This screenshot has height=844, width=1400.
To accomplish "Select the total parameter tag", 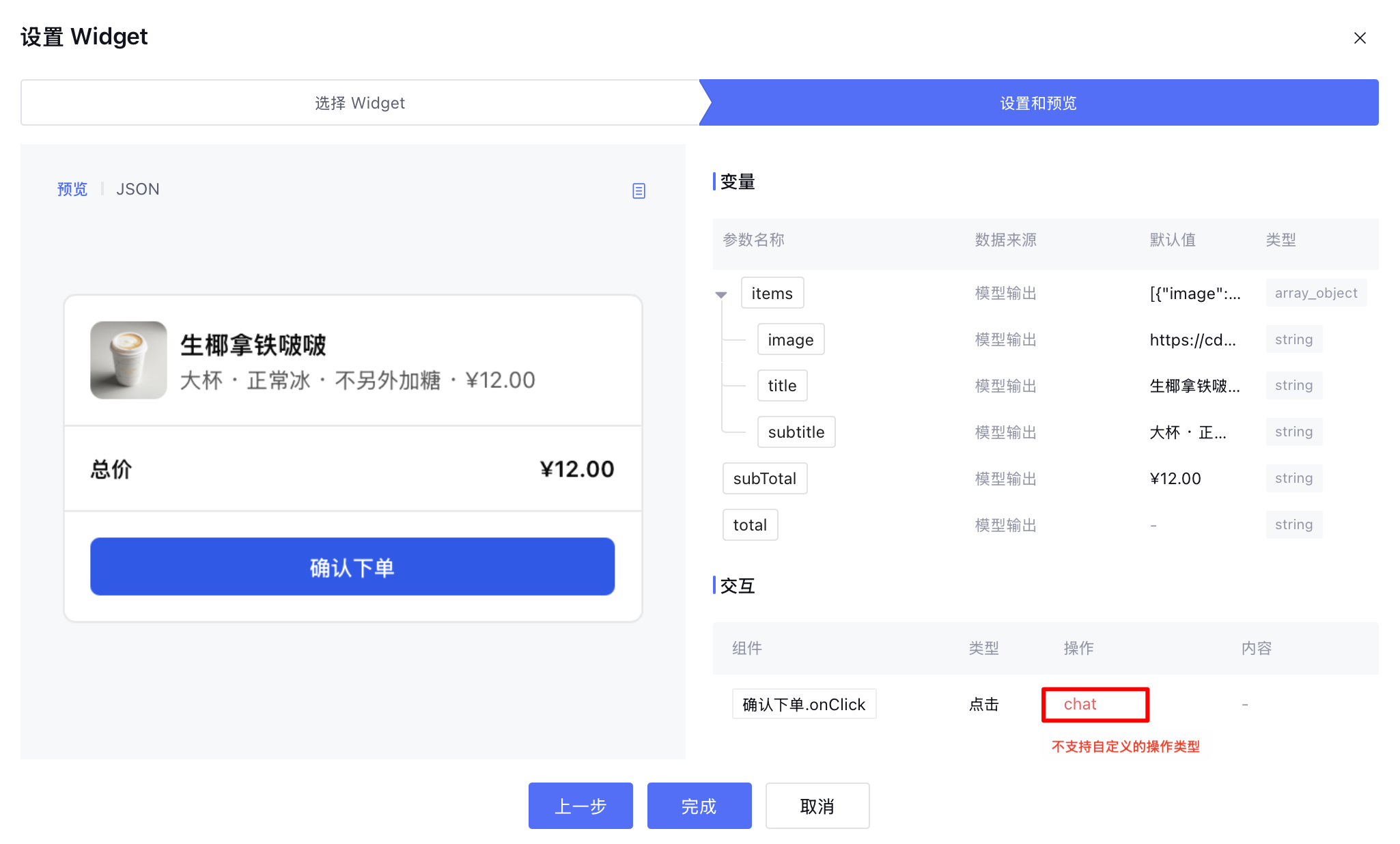I will click(750, 524).
